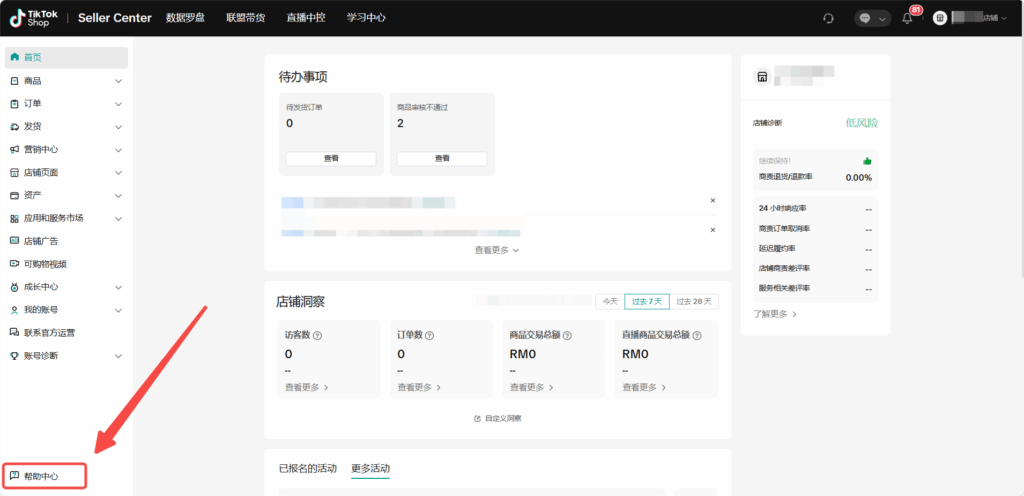Screen dimensions: 1024x496
Task: Click the help icon next to 访客数
Action: tap(318, 335)
